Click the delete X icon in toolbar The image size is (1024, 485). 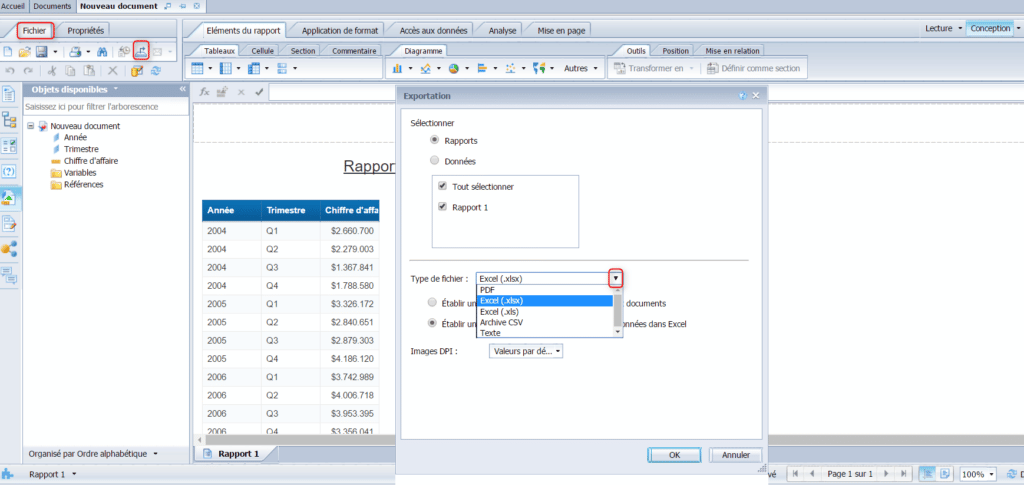tap(112, 70)
